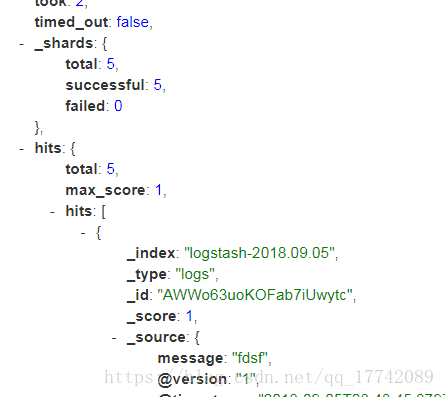
Task: Click the _index key label
Action: click(151, 253)
